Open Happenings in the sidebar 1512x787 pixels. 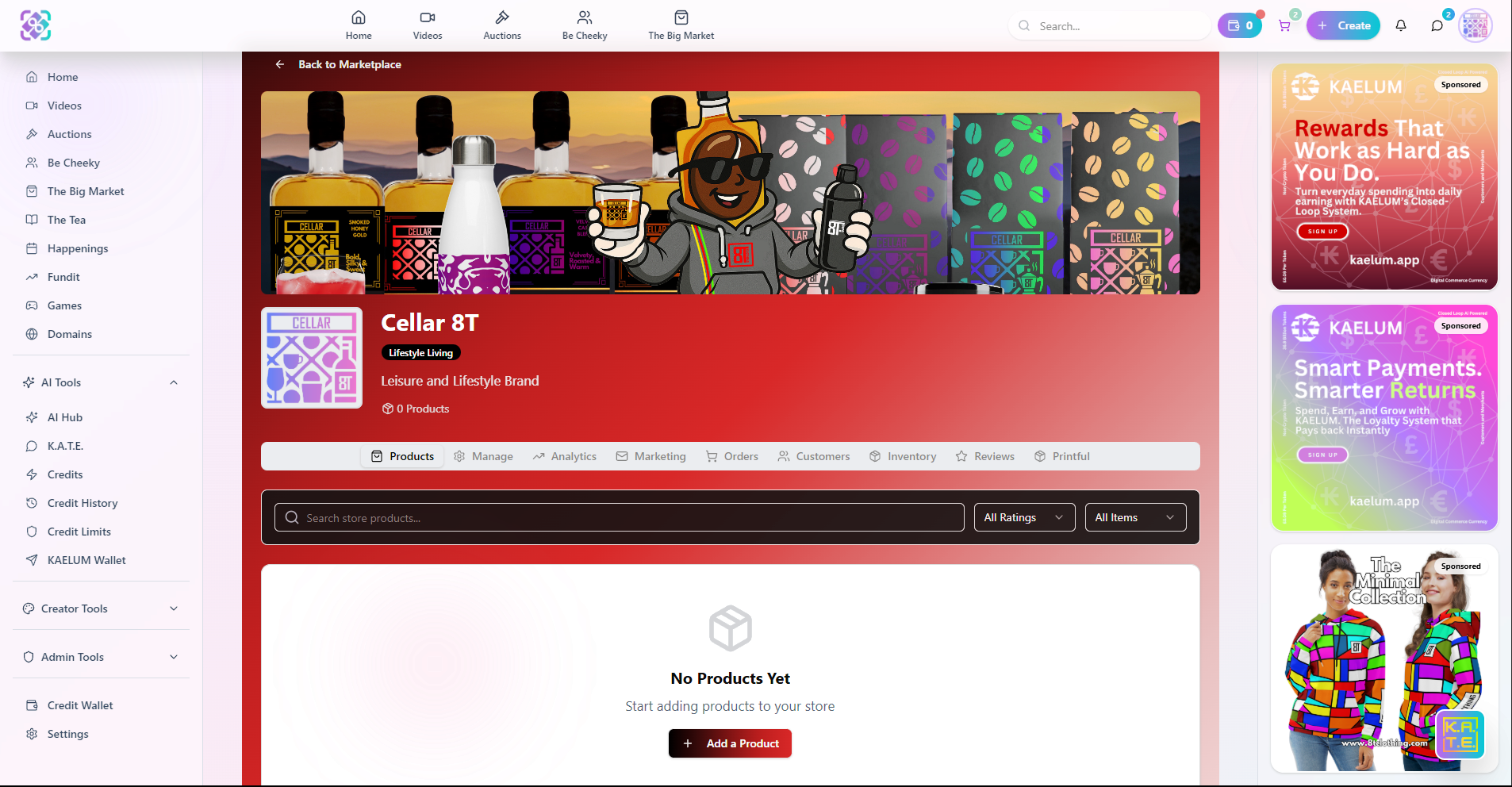[101, 248]
